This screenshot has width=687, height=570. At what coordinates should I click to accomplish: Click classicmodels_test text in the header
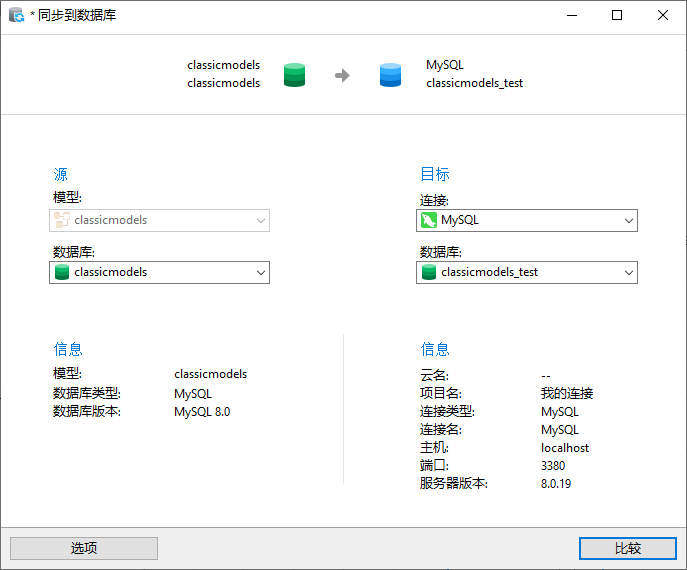(x=475, y=83)
